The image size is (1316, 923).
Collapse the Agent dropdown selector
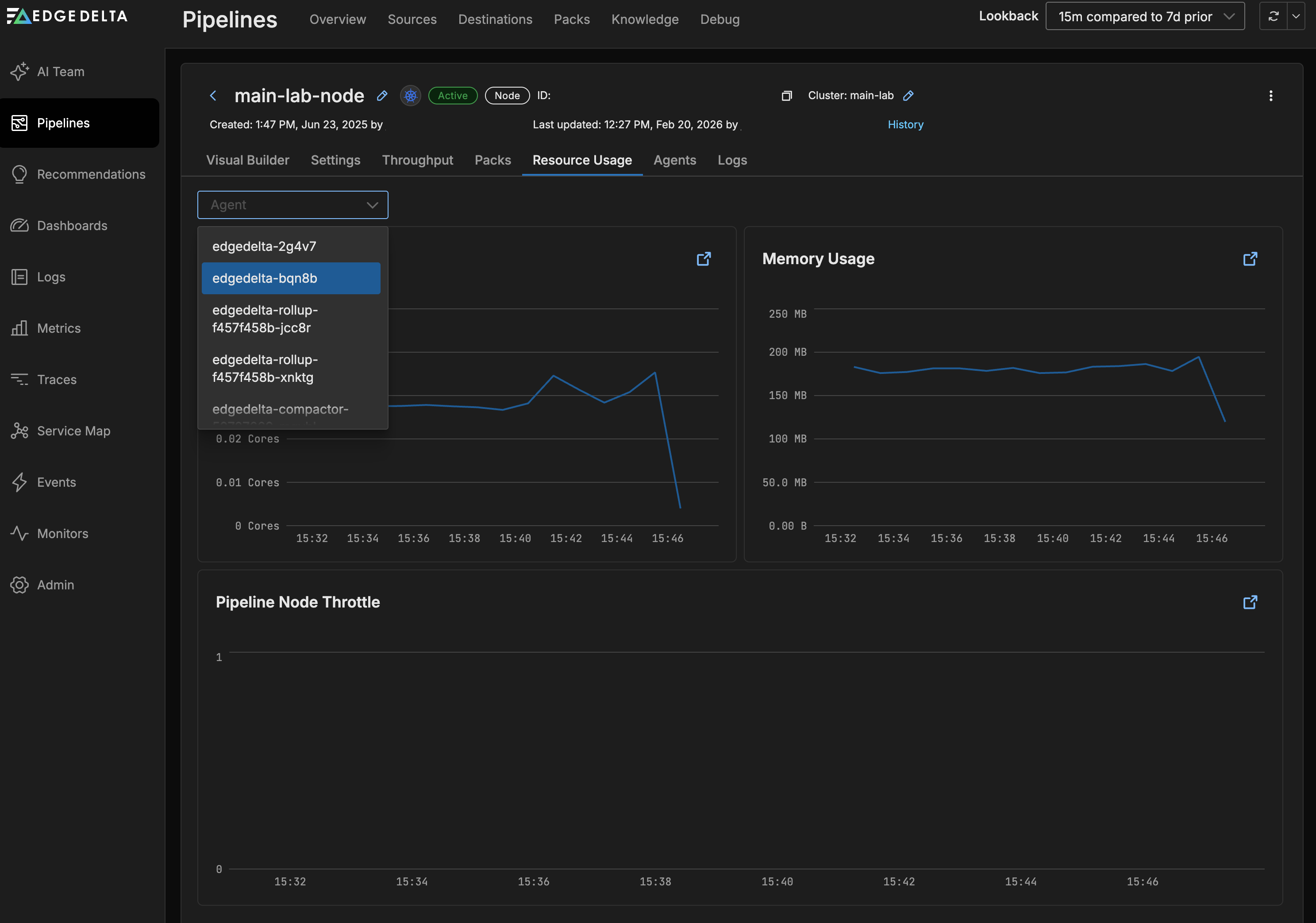pyautogui.click(x=372, y=205)
